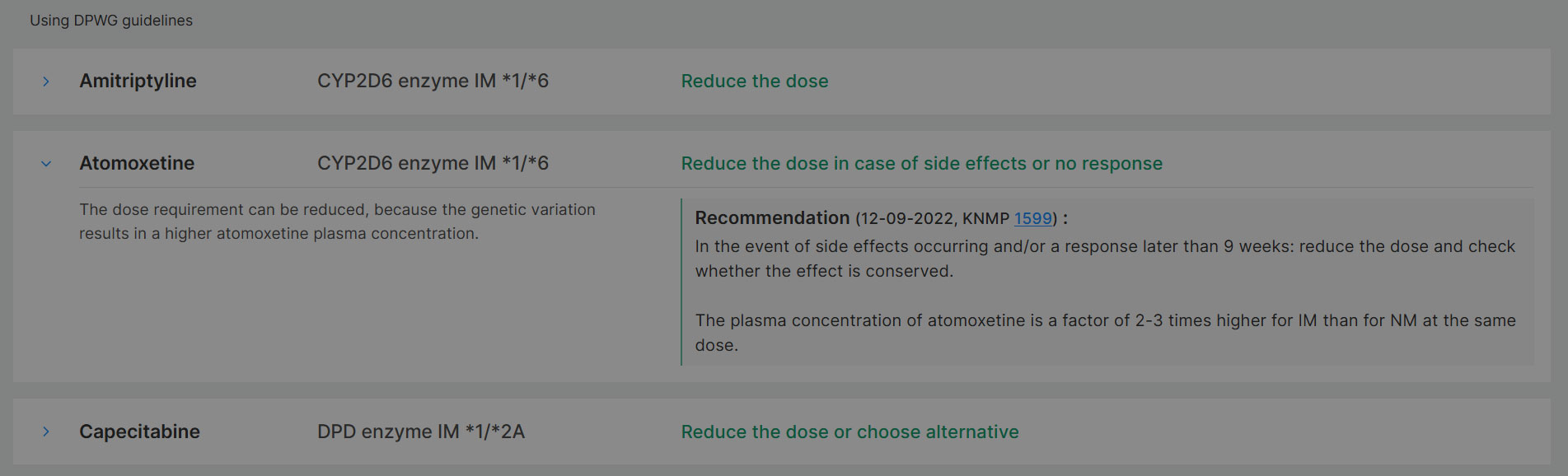Click the "dose requirement can be reduced" explanation
Image resolution: width=1568 pixels, height=476 pixels.
pyautogui.click(x=337, y=222)
